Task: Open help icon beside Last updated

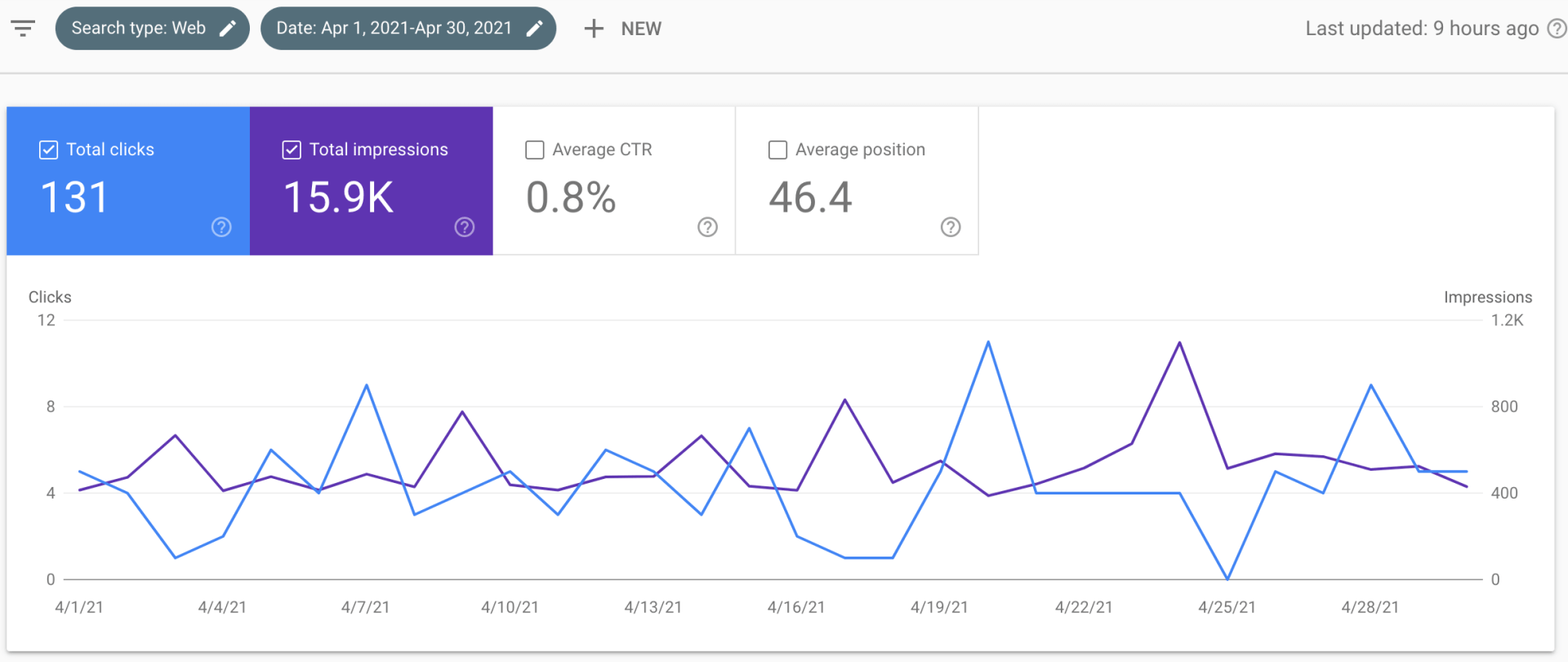Action: pos(1557,29)
